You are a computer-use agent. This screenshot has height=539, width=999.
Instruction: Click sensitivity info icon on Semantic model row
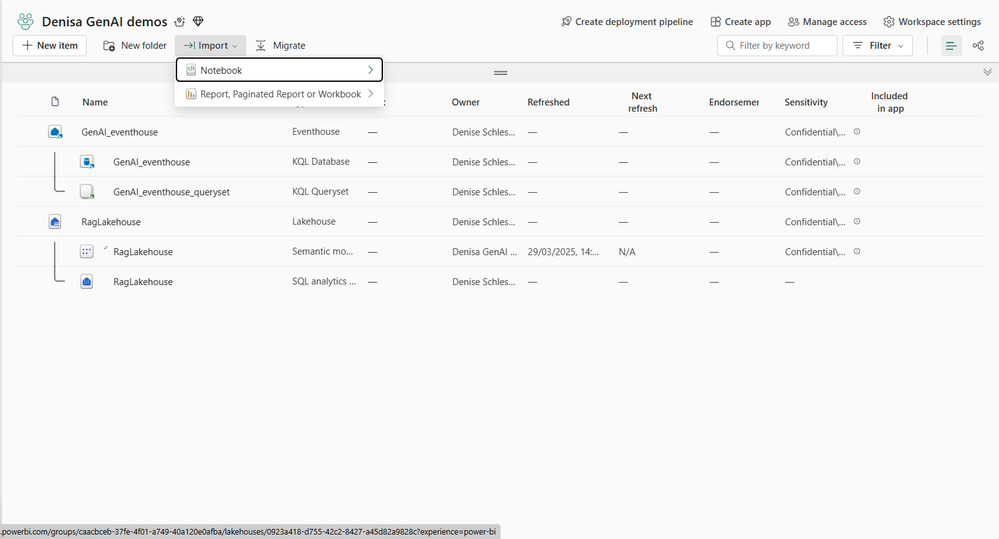tap(857, 252)
